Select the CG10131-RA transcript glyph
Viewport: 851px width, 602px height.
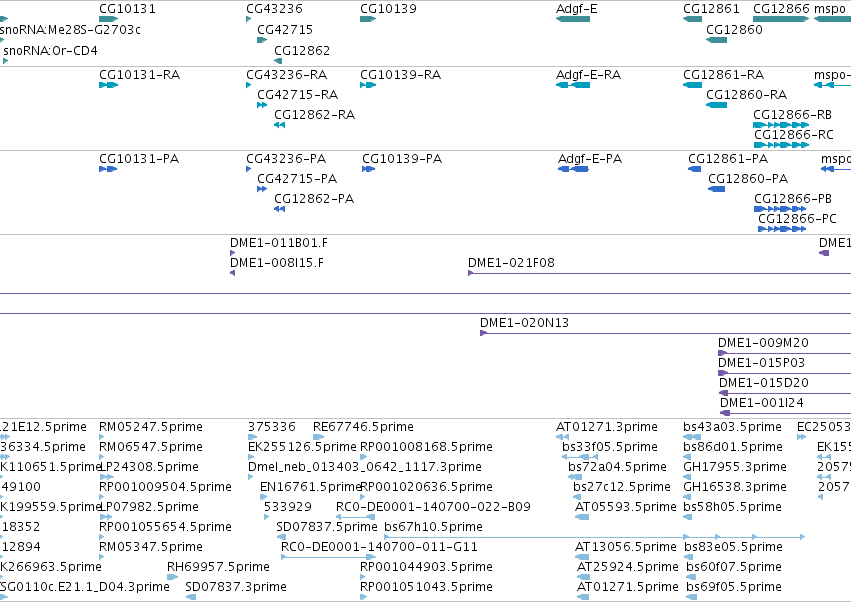(109, 85)
